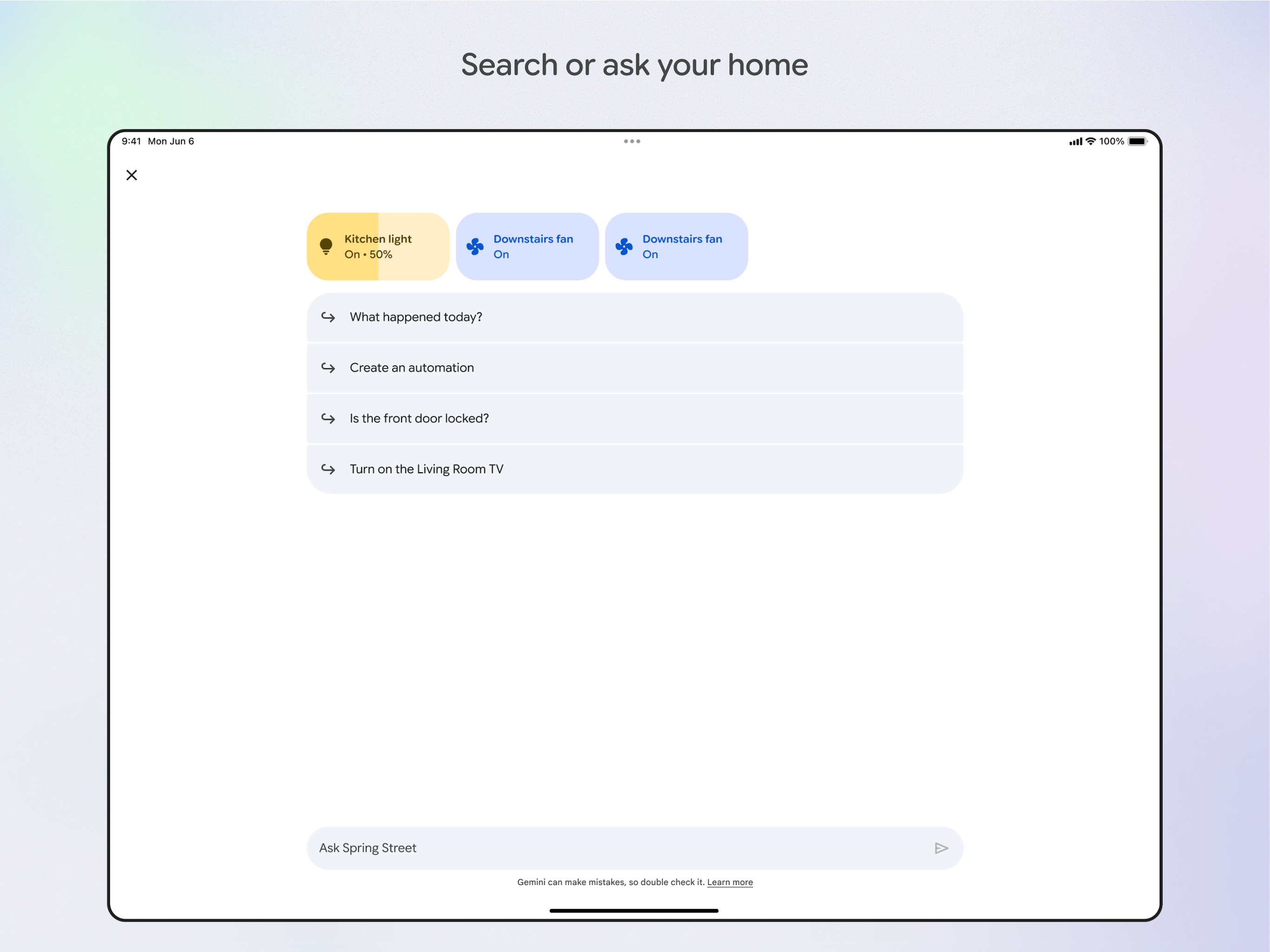Click the fan icon on the first Downstairs fan chip
1270x952 pixels.
(476, 246)
